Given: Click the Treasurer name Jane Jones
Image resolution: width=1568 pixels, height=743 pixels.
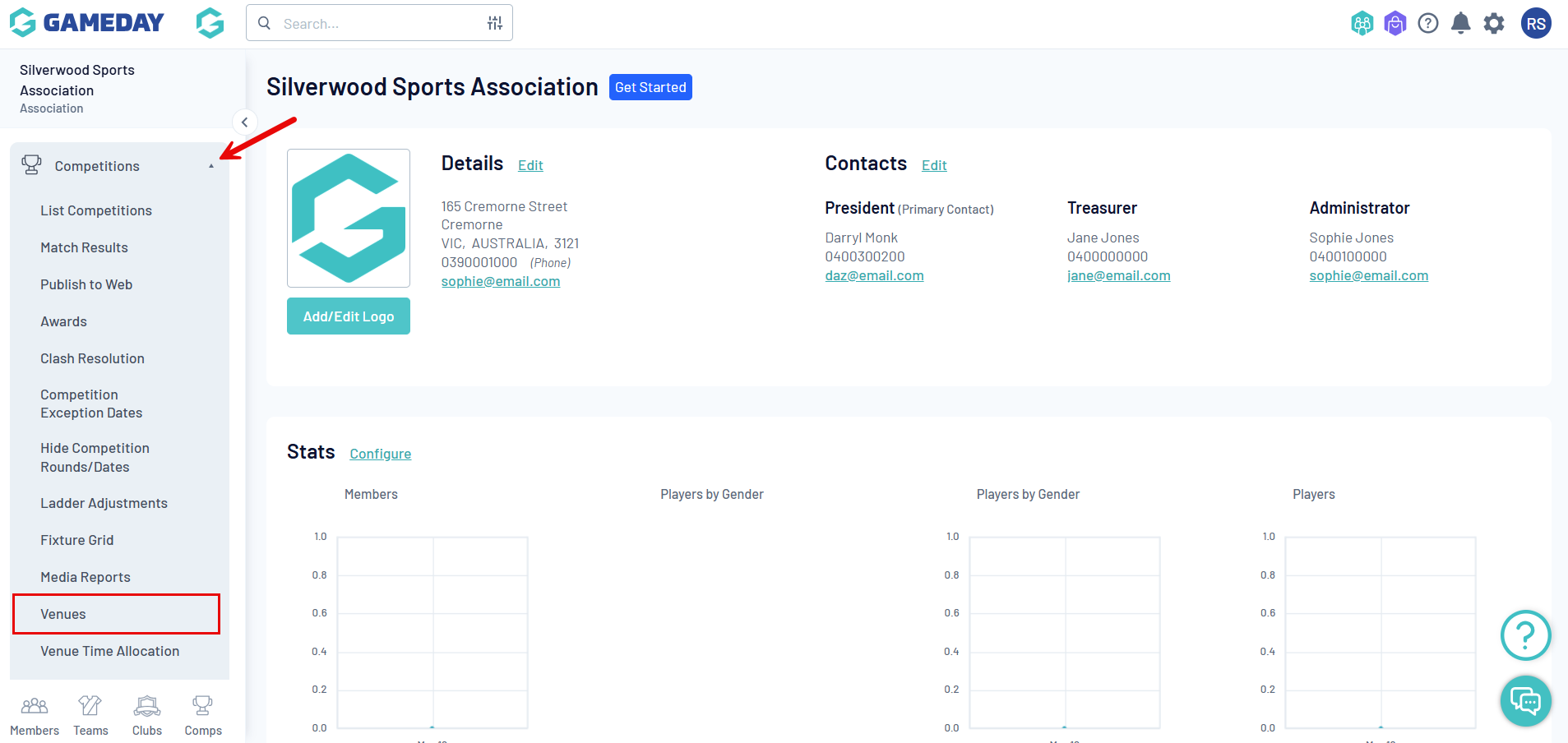Looking at the screenshot, I should point(1103,238).
